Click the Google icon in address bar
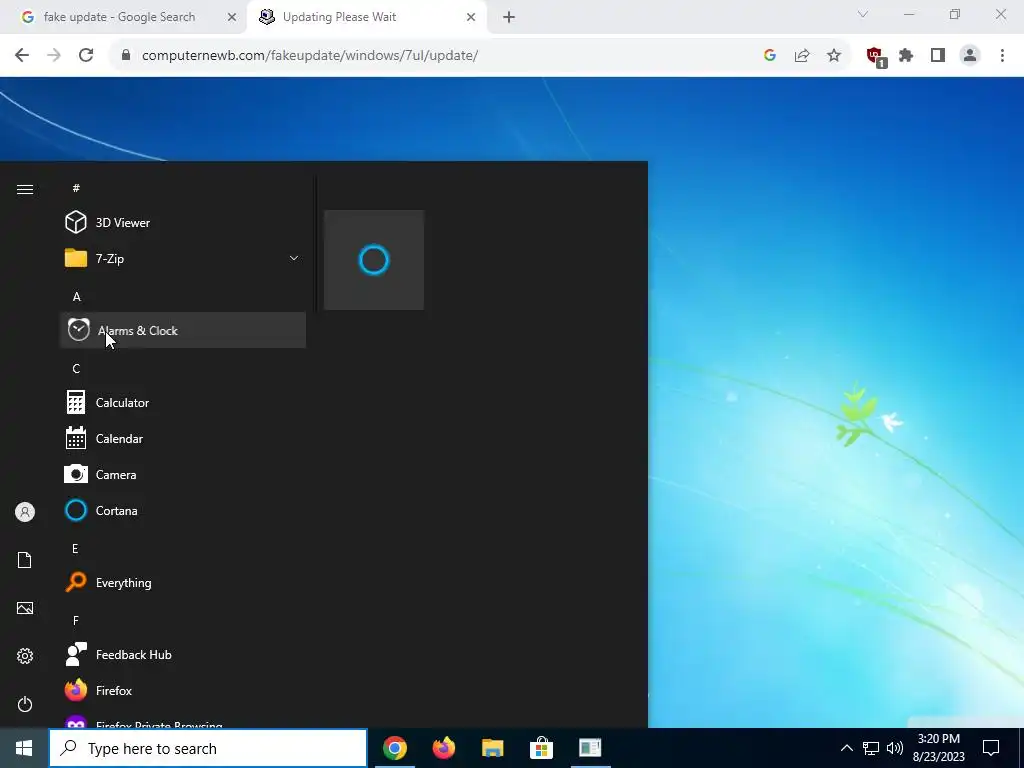 (770, 56)
